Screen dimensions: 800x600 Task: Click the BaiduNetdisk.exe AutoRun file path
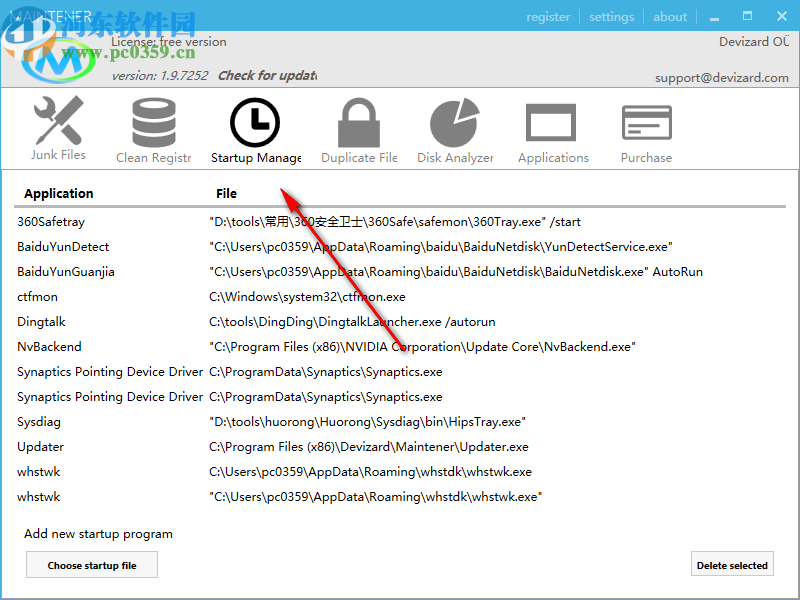[456, 272]
